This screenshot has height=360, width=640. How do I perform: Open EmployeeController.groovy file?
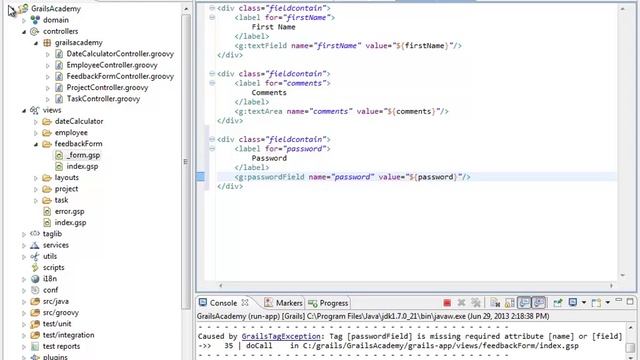(x=112, y=65)
